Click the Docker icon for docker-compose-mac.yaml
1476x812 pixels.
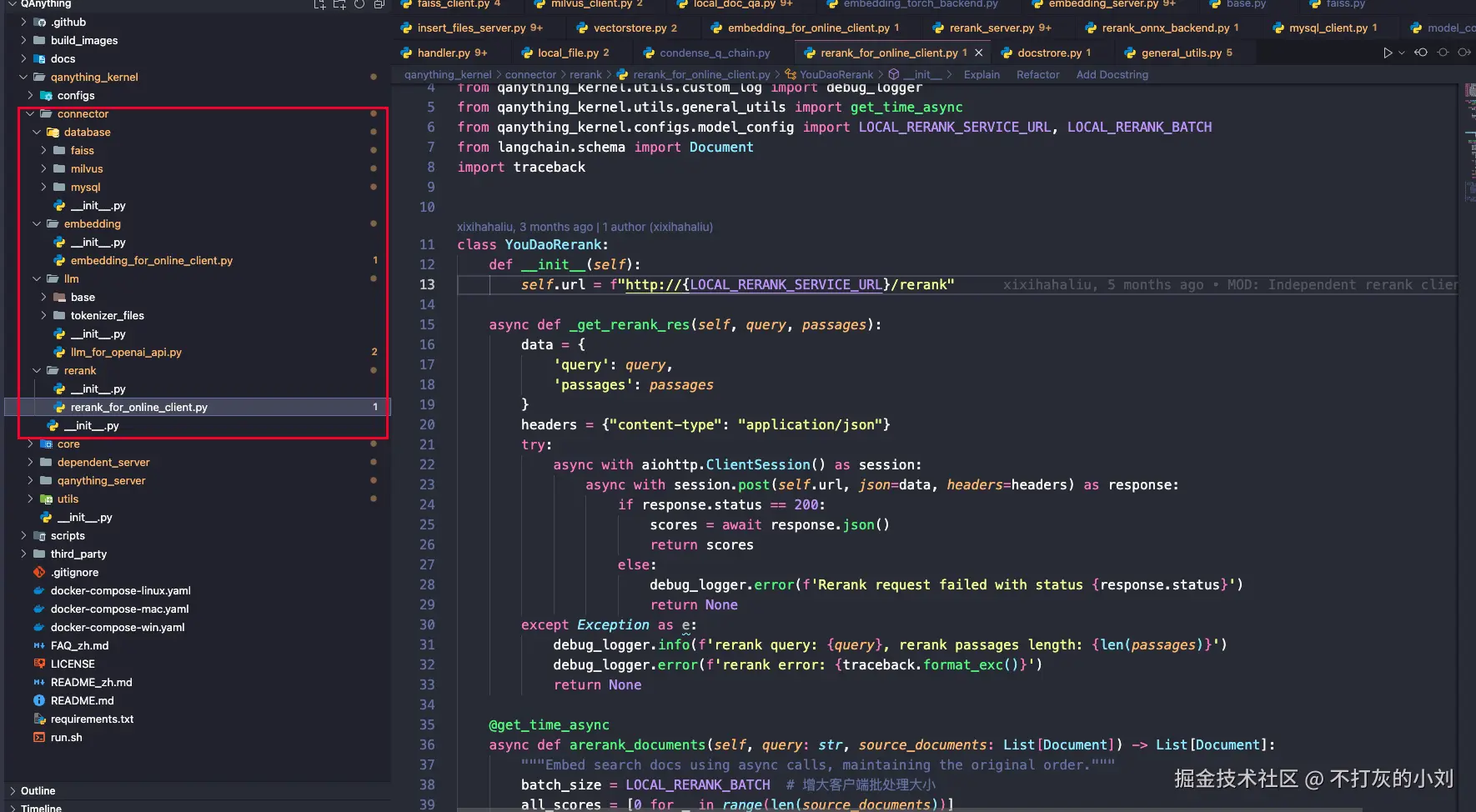tap(39, 609)
